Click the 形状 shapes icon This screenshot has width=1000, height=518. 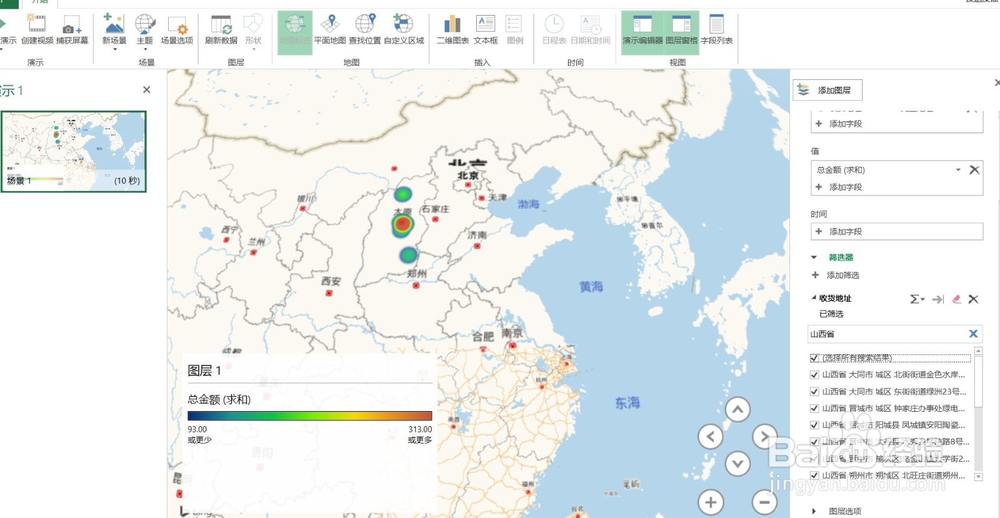click(x=253, y=24)
